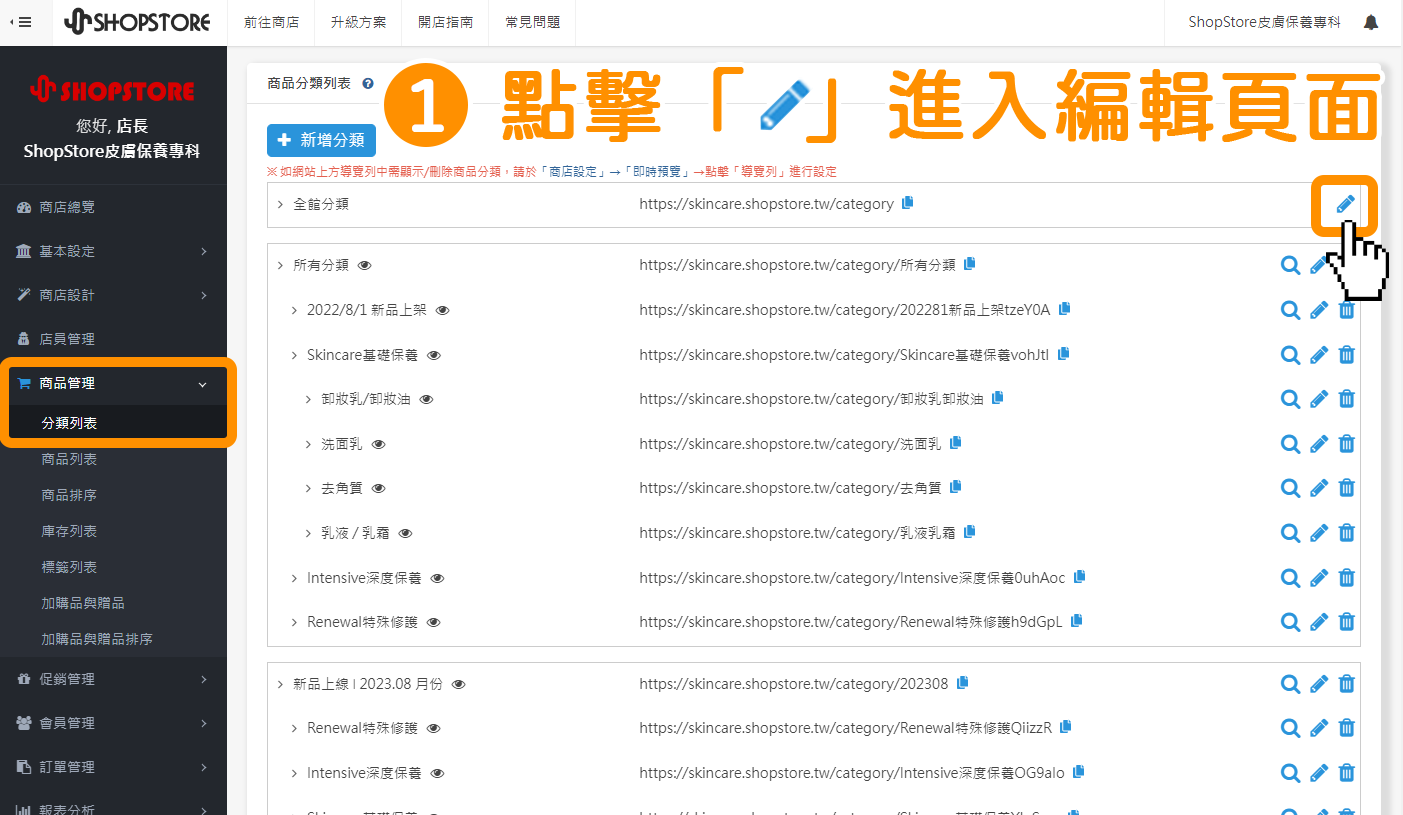1403x815 pixels.
Task: Edit the 新品上線 2023.08 月份 category
Action: click(1319, 684)
